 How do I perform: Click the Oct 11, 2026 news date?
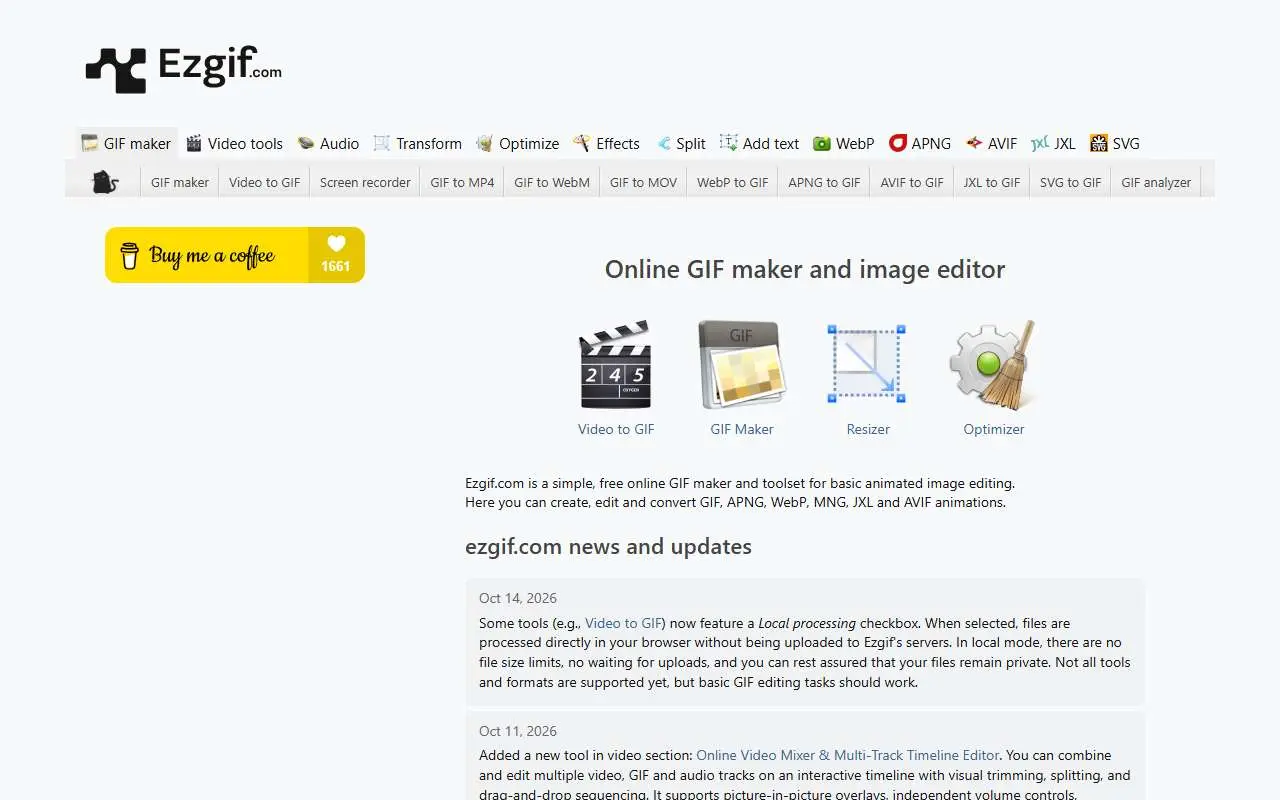tap(518, 731)
